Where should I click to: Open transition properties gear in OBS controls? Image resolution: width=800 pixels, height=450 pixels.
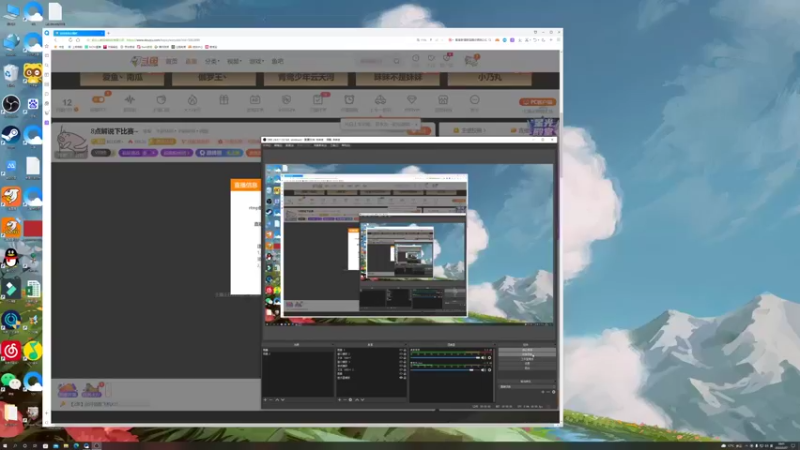tap(554, 392)
